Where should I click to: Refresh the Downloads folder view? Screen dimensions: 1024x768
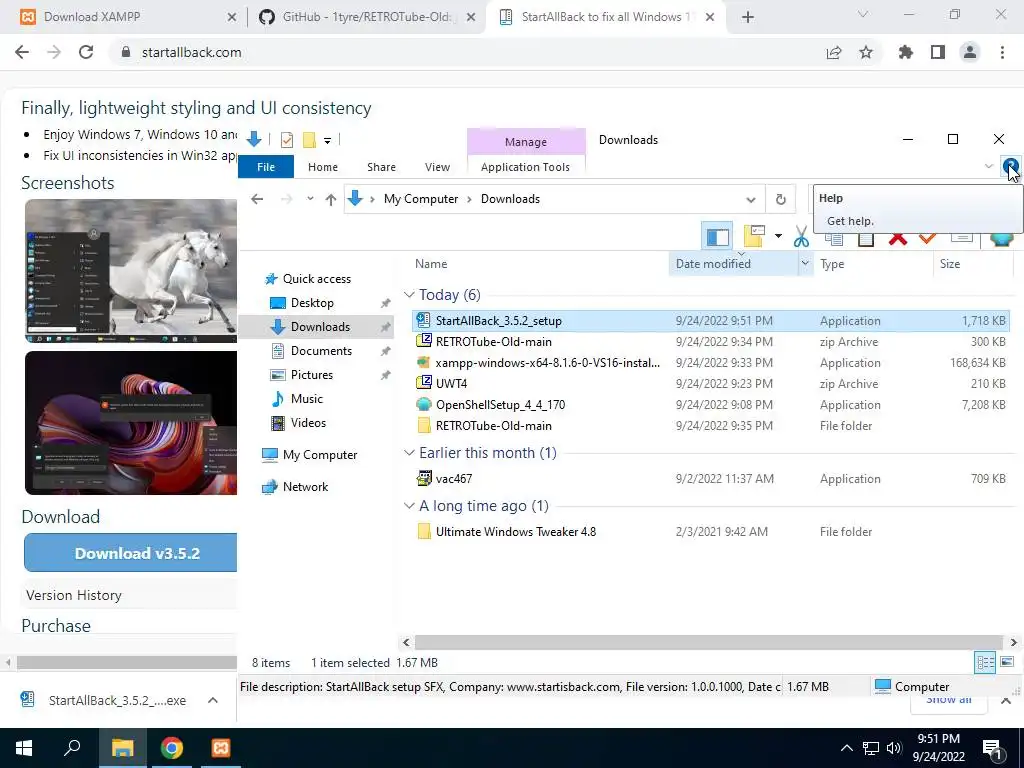tap(780, 199)
